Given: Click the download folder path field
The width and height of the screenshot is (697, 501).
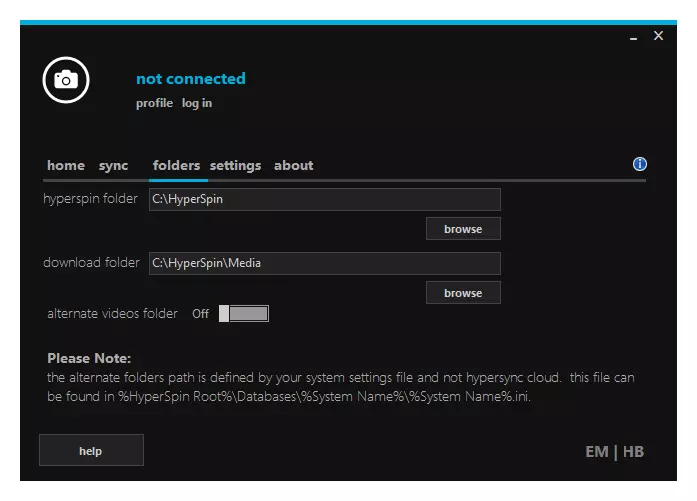Looking at the screenshot, I should click(x=324, y=263).
